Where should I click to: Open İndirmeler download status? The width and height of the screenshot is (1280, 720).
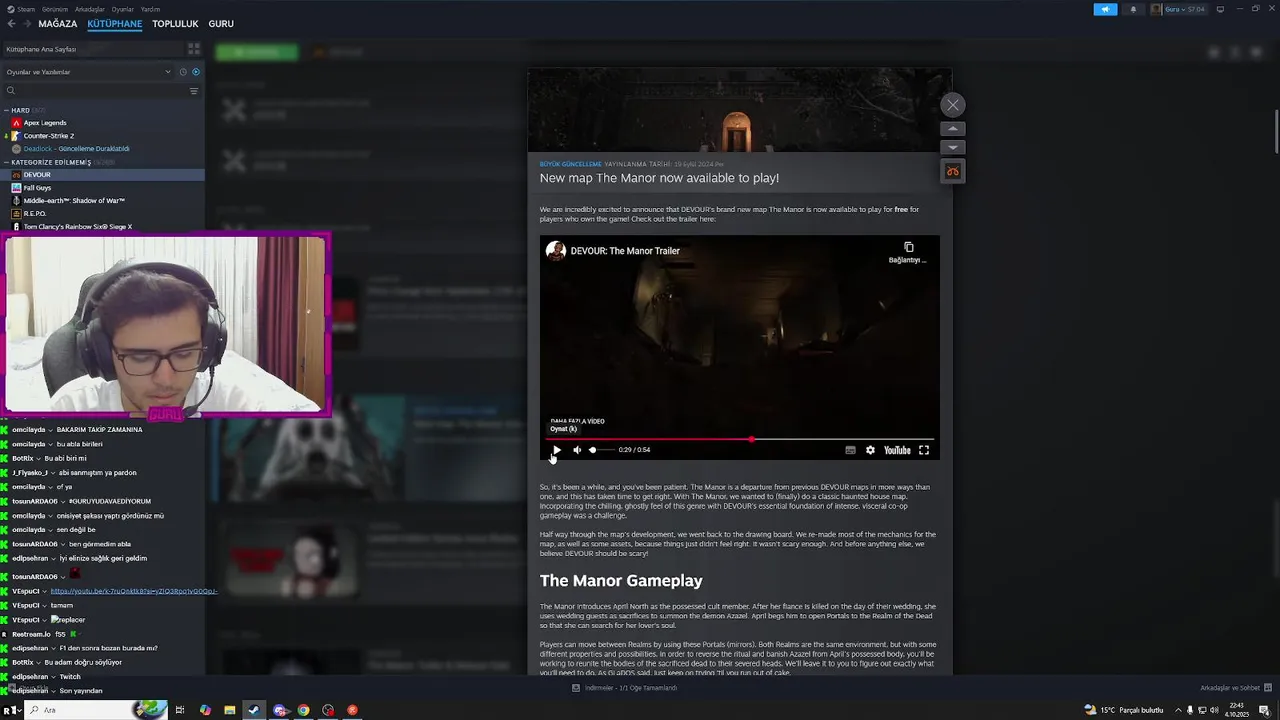(624, 688)
